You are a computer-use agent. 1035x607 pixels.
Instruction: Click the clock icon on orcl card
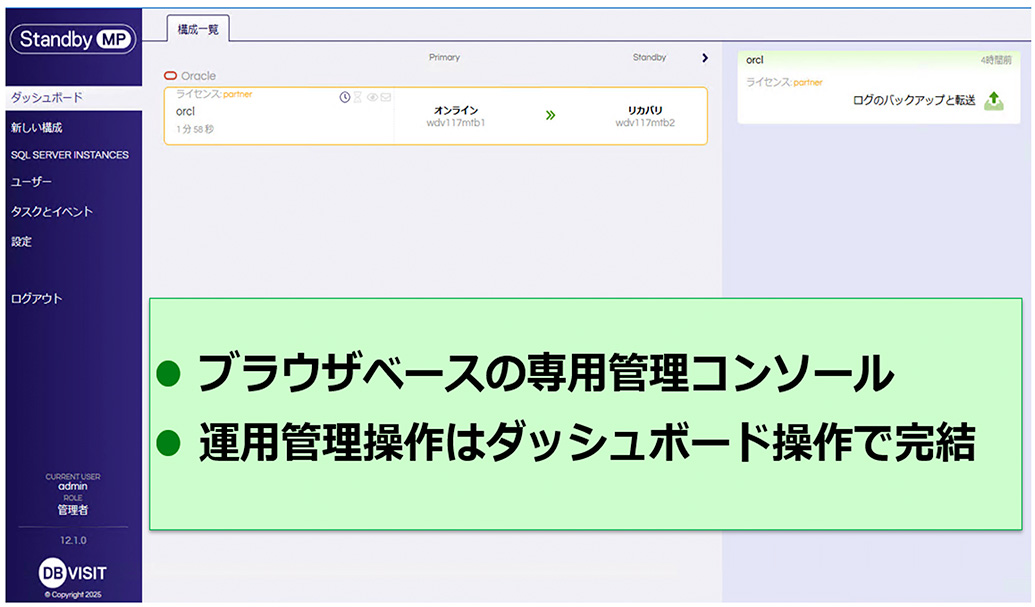[345, 97]
